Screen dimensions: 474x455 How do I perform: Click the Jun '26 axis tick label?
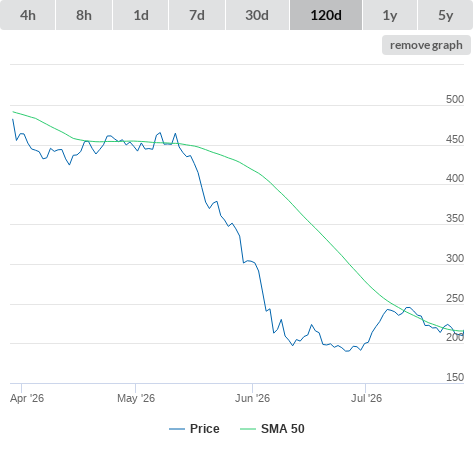(x=252, y=398)
